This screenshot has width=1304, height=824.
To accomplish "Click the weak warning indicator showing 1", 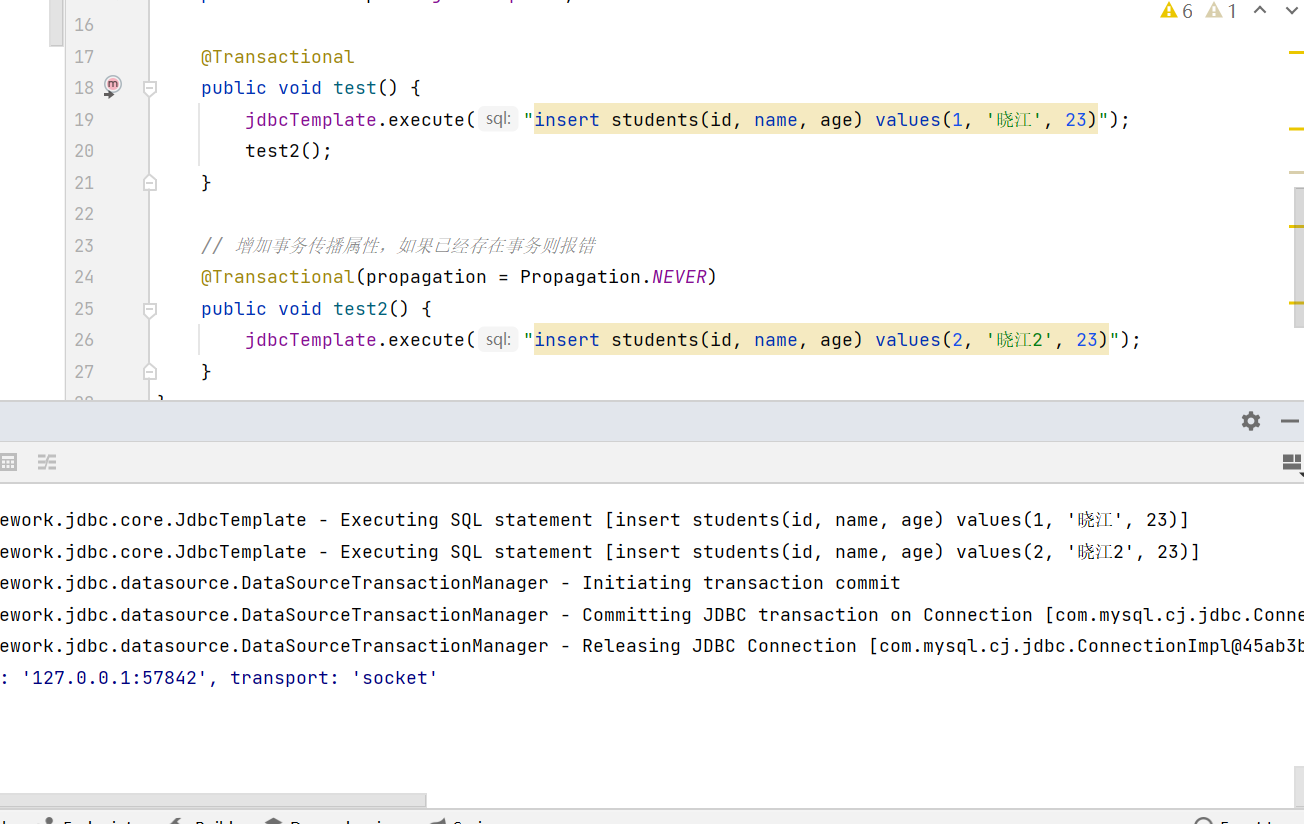I will tap(1222, 11).
